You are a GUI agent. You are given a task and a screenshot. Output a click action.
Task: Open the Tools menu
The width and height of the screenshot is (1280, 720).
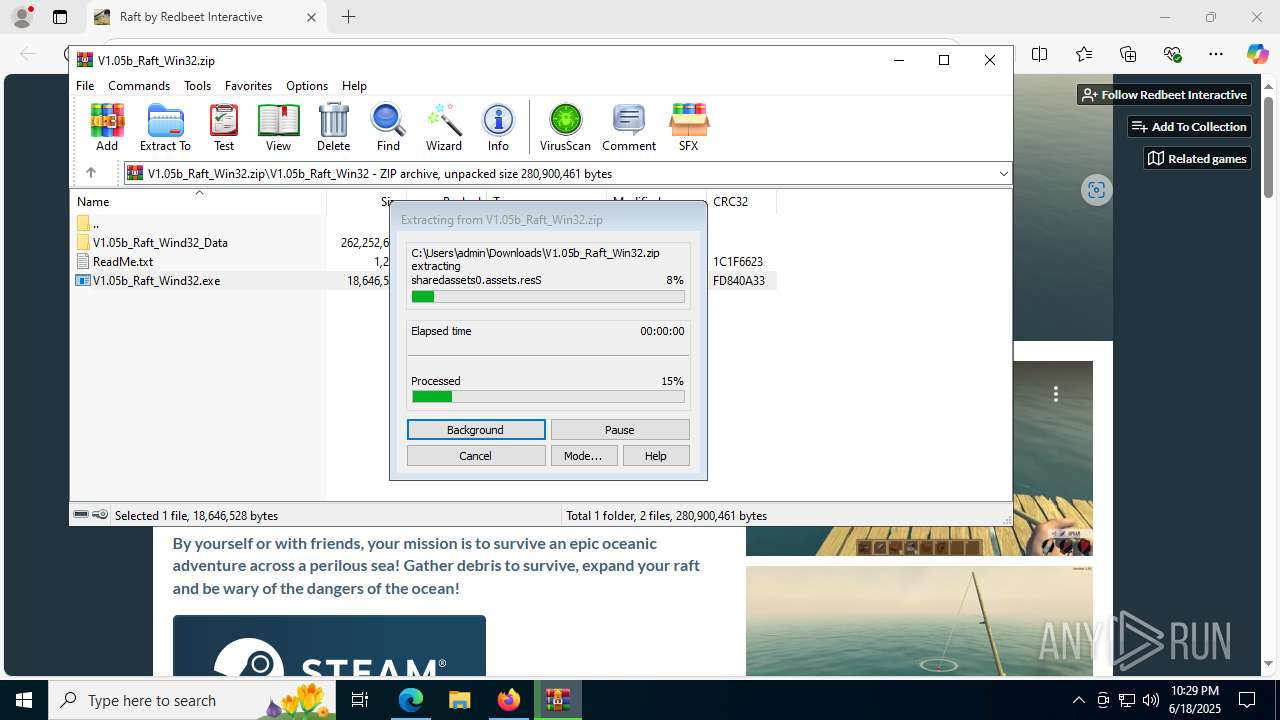(x=197, y=86)
